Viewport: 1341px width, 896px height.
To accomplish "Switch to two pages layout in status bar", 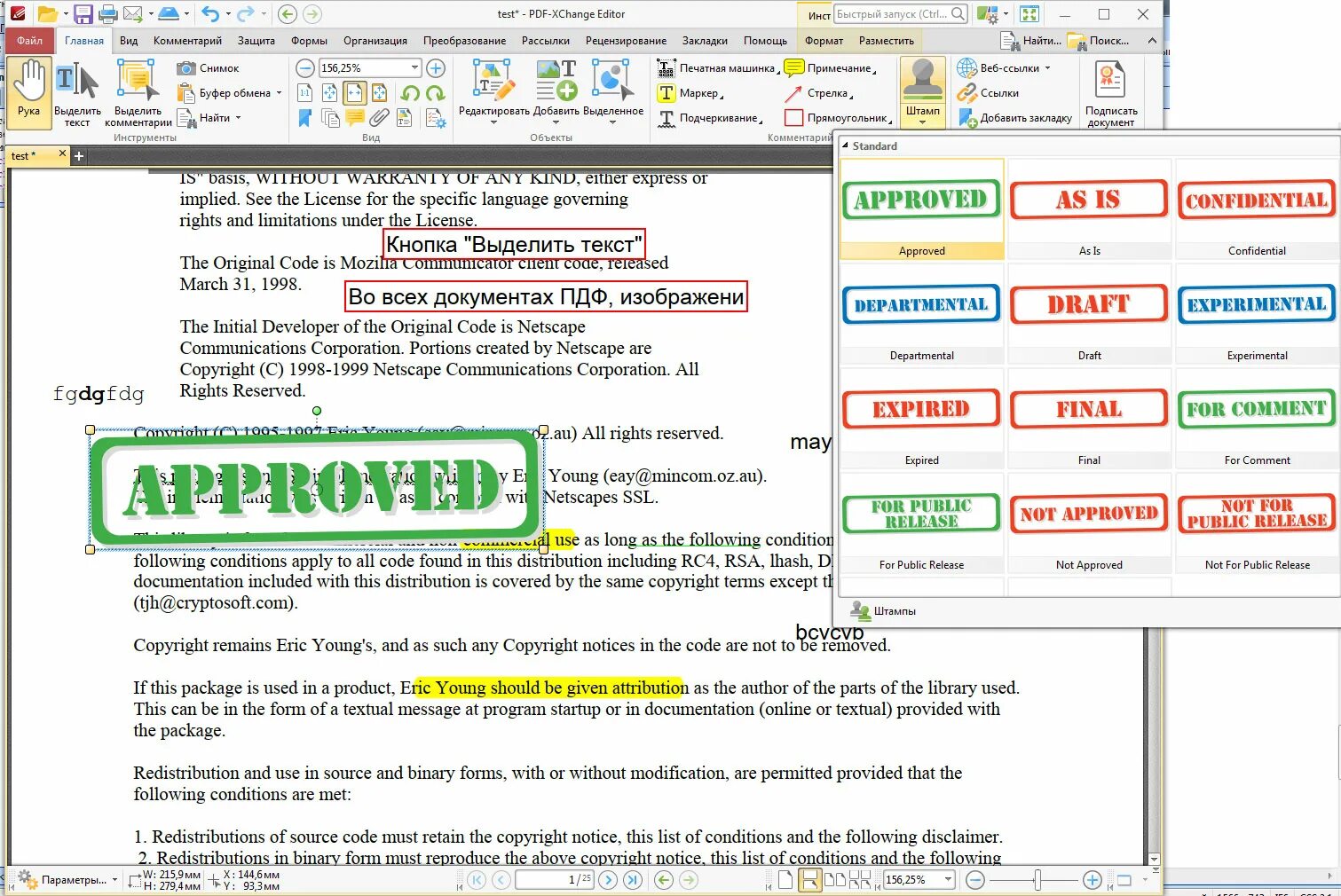I will click(x=834, y=880).
